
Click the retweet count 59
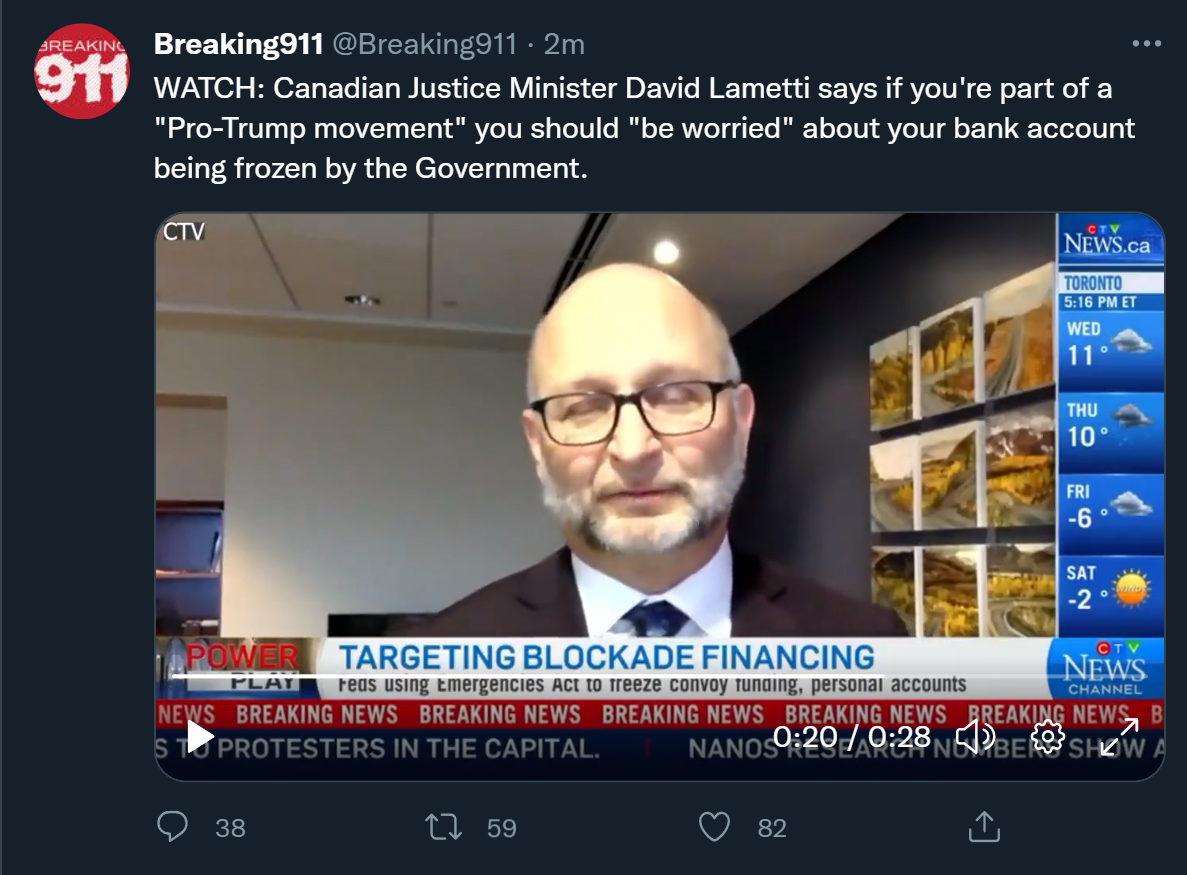point(501,828)
